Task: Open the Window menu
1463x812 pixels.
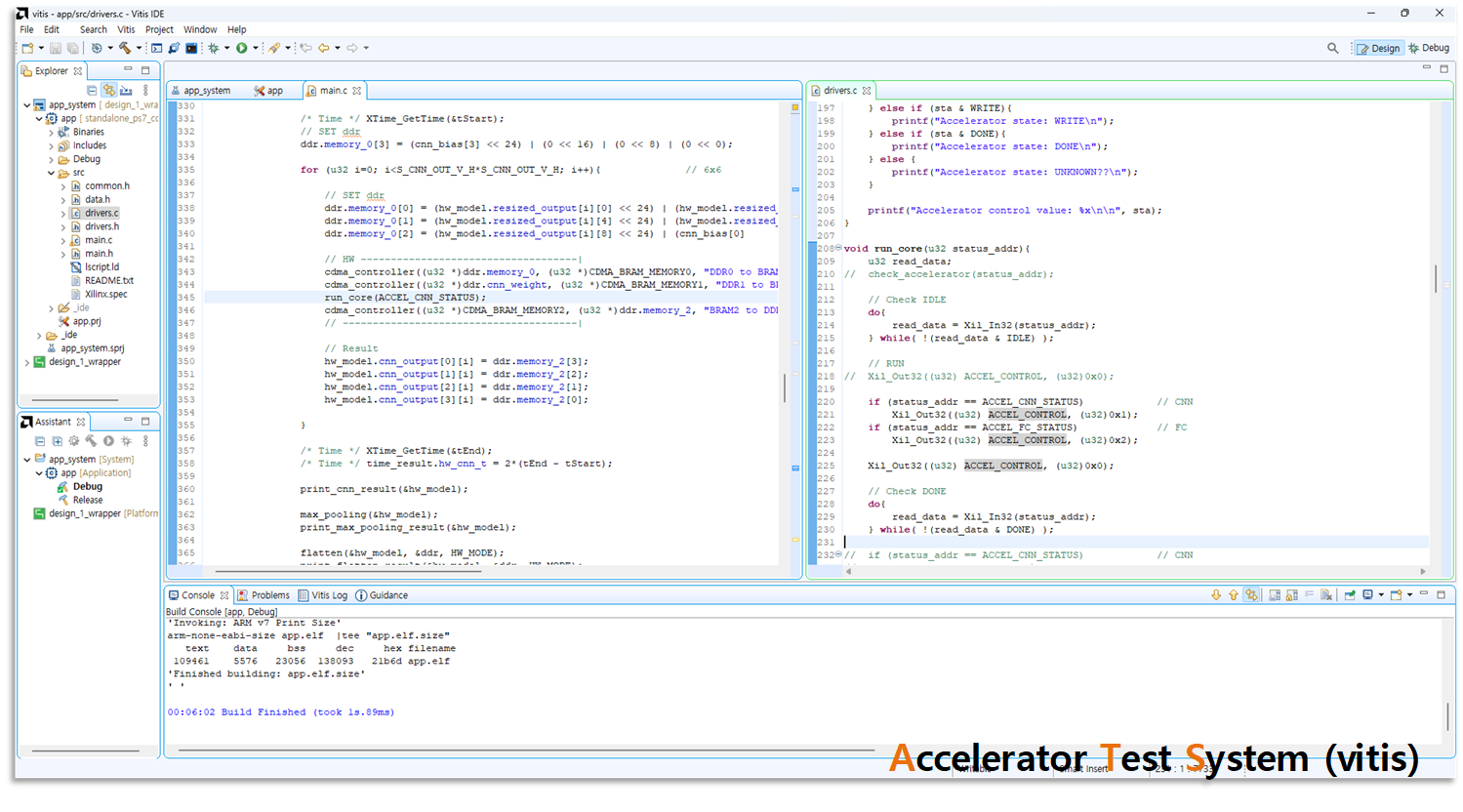Action: (x=200, y=29)
